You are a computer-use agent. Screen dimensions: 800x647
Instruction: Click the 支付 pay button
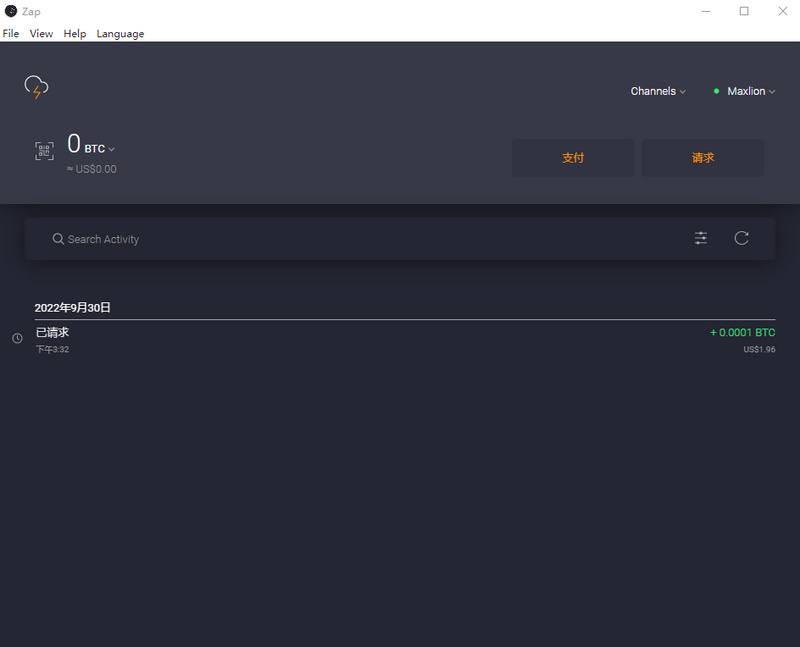(573, 158)
